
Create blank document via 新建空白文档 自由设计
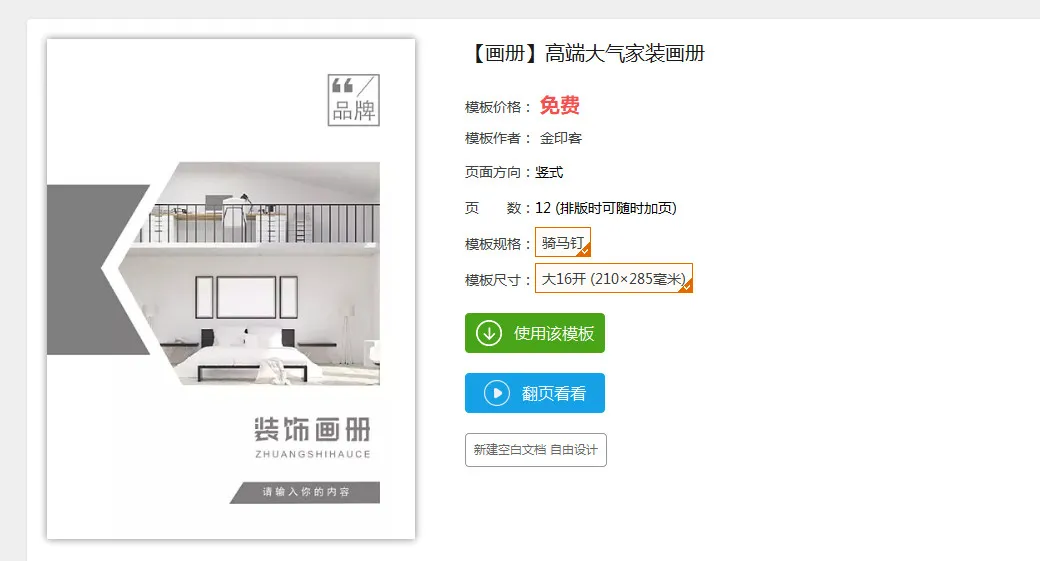click(536, 450)
